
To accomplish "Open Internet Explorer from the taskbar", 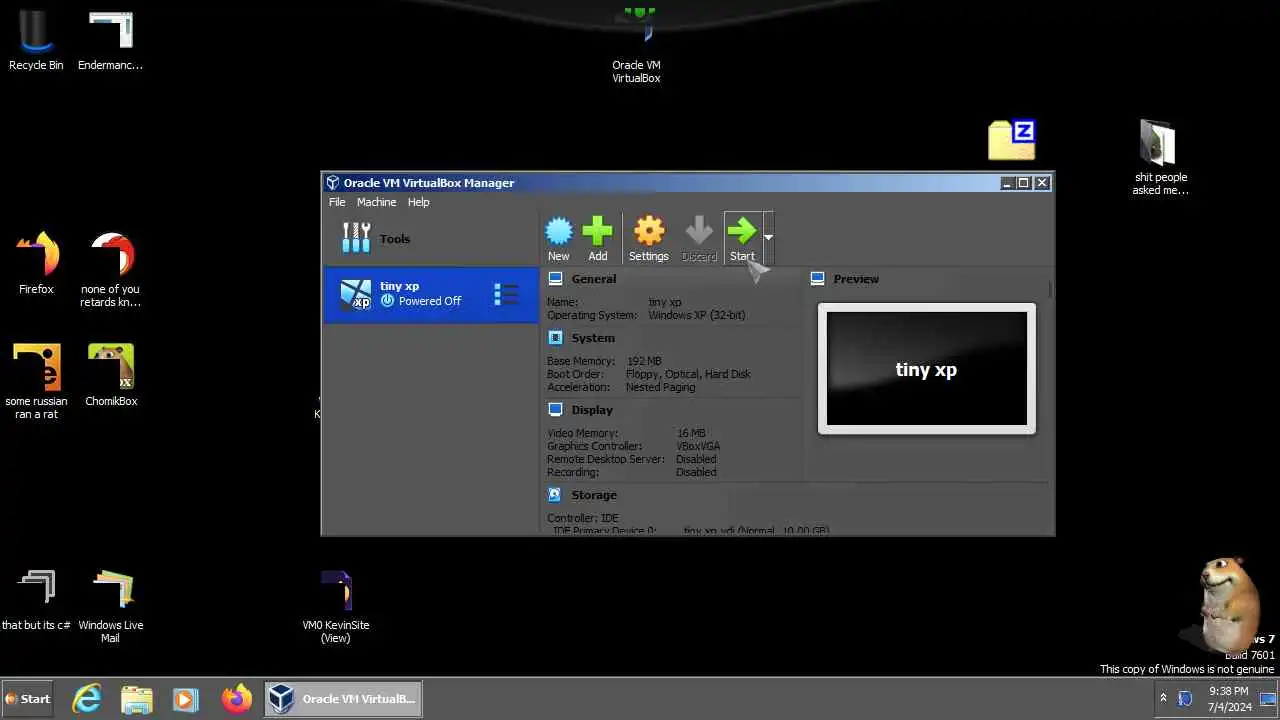I will pos(88,699).
